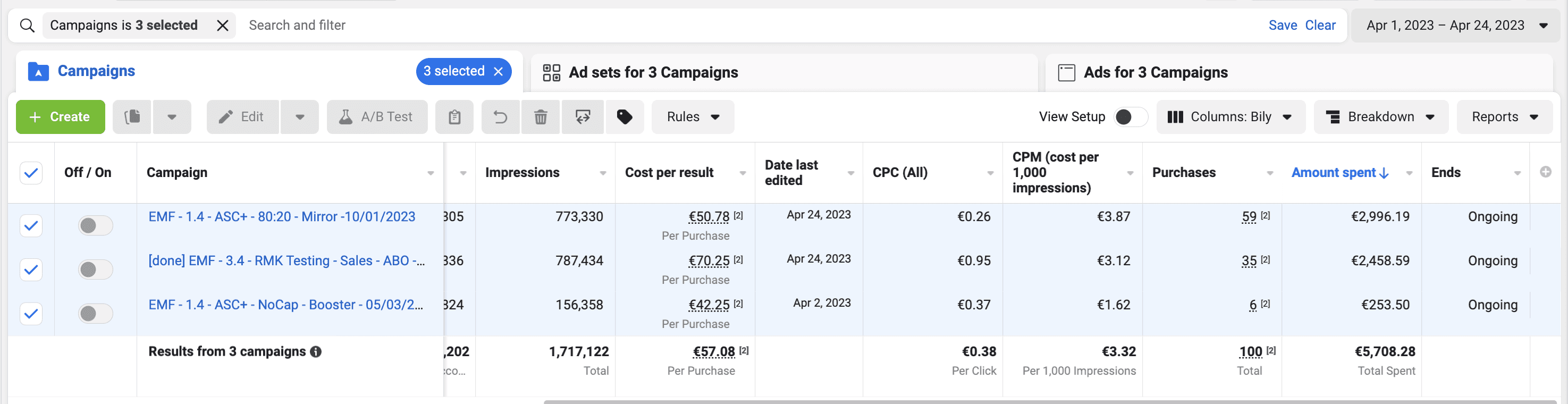
Task: Click the Ad sets grid icon
Action: pyautogui.click(x=552, y=73)
